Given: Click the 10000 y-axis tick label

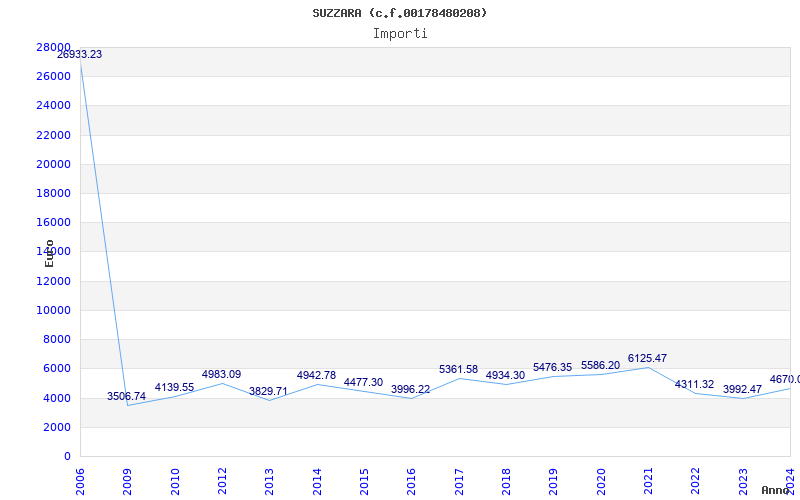Looking at the screenshot, I should point(54,310).
